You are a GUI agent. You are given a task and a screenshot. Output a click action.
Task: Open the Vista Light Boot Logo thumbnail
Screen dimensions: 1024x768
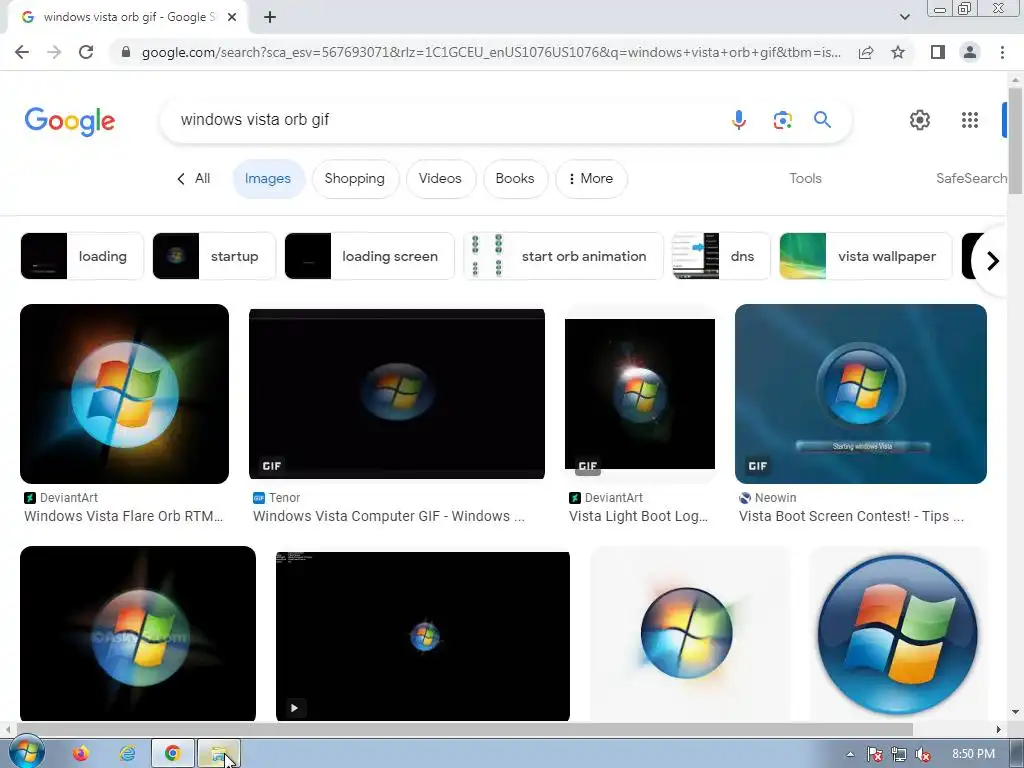pyautogui.click(x=640, y=394)
